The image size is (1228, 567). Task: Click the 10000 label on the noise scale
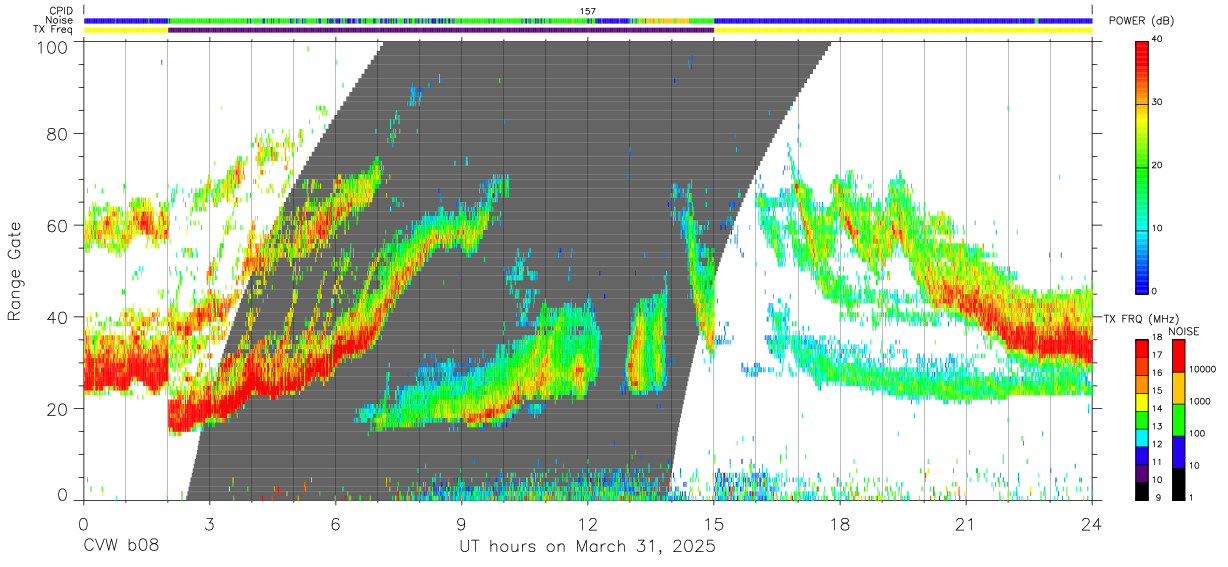pyautogui.click(x=1203, y=370)
